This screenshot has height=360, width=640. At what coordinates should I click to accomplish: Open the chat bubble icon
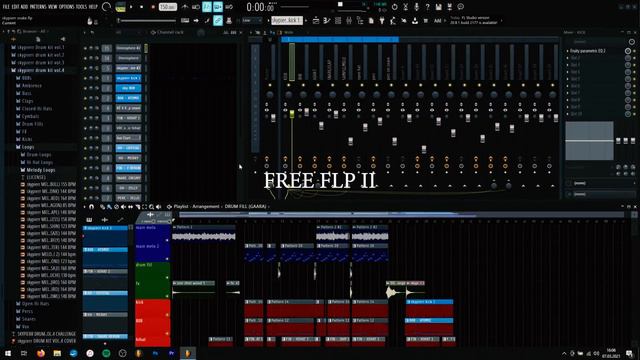pos(460,7)
